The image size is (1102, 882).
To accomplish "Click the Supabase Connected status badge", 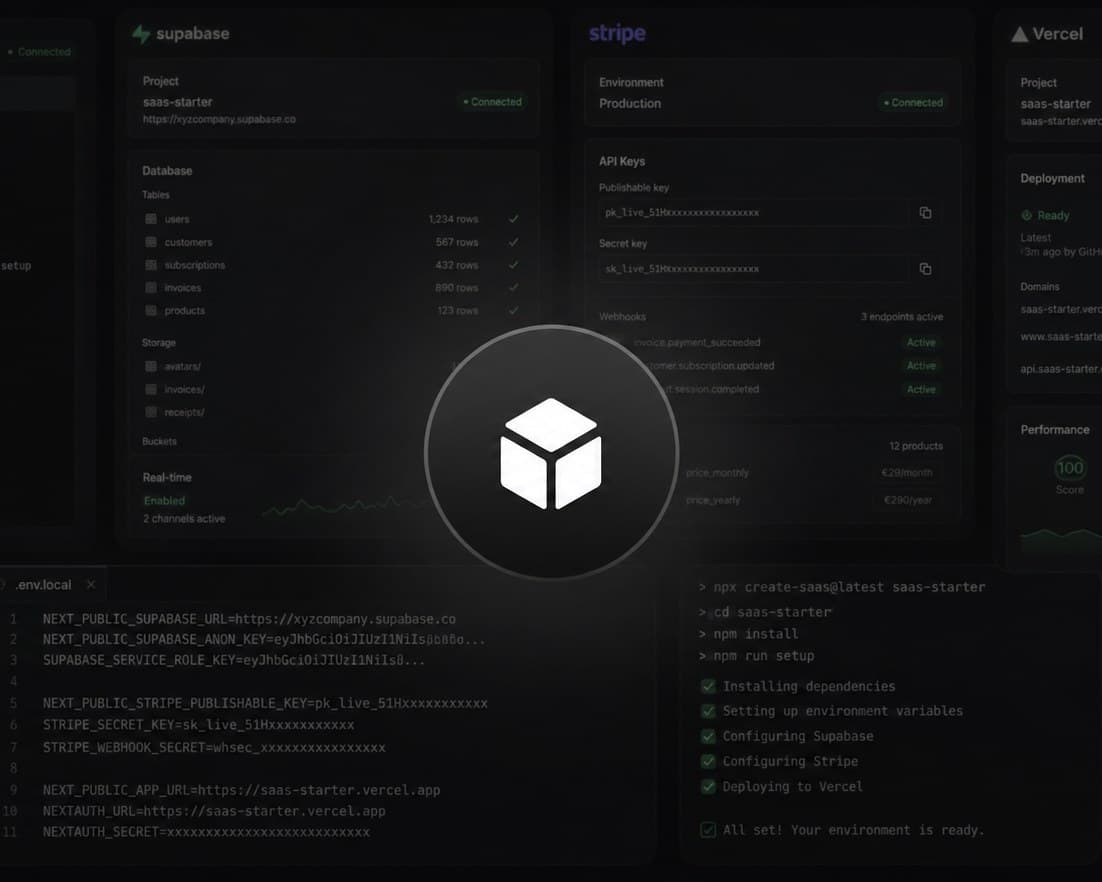I will 492,102.
